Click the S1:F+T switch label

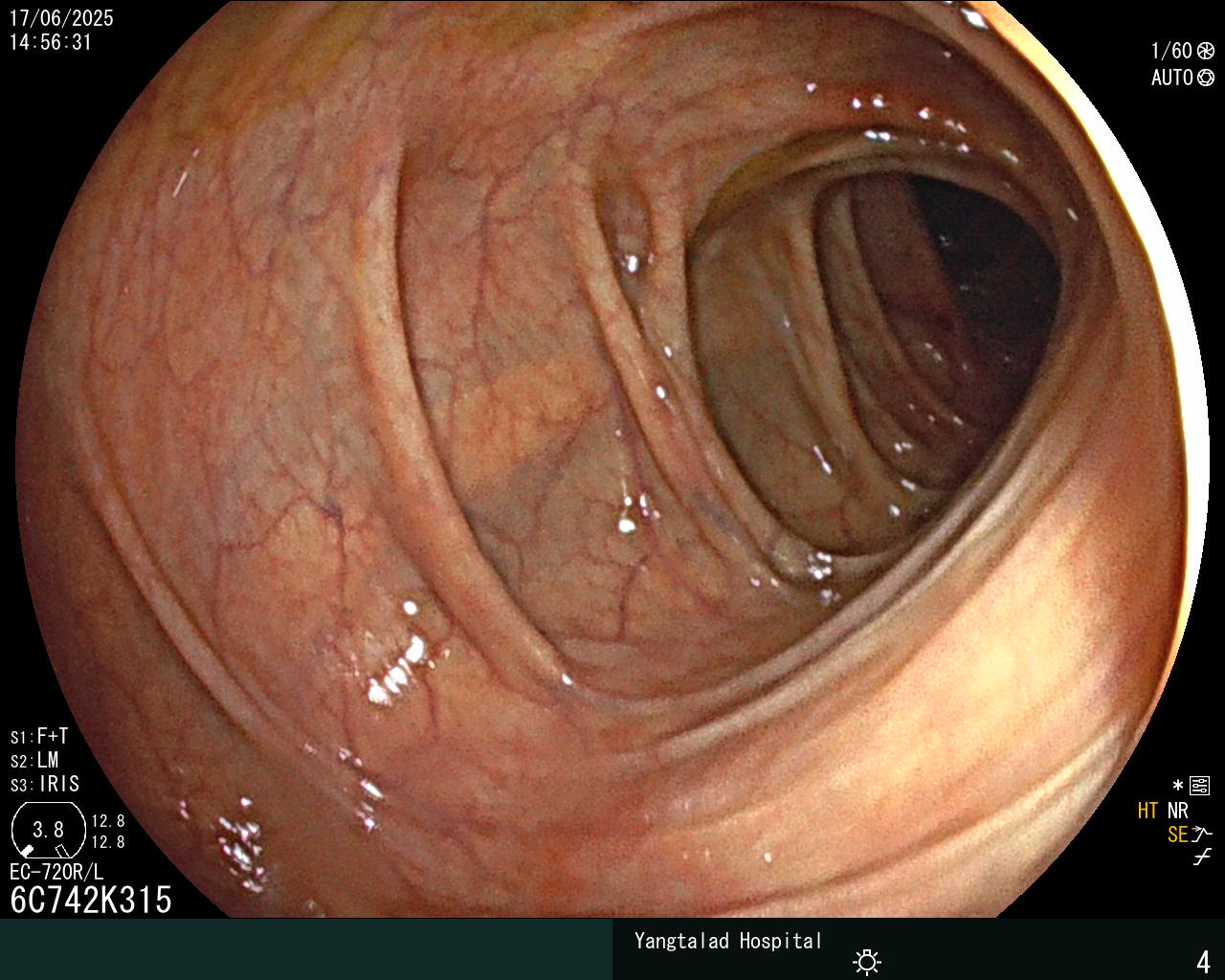(x=39, y=737)
